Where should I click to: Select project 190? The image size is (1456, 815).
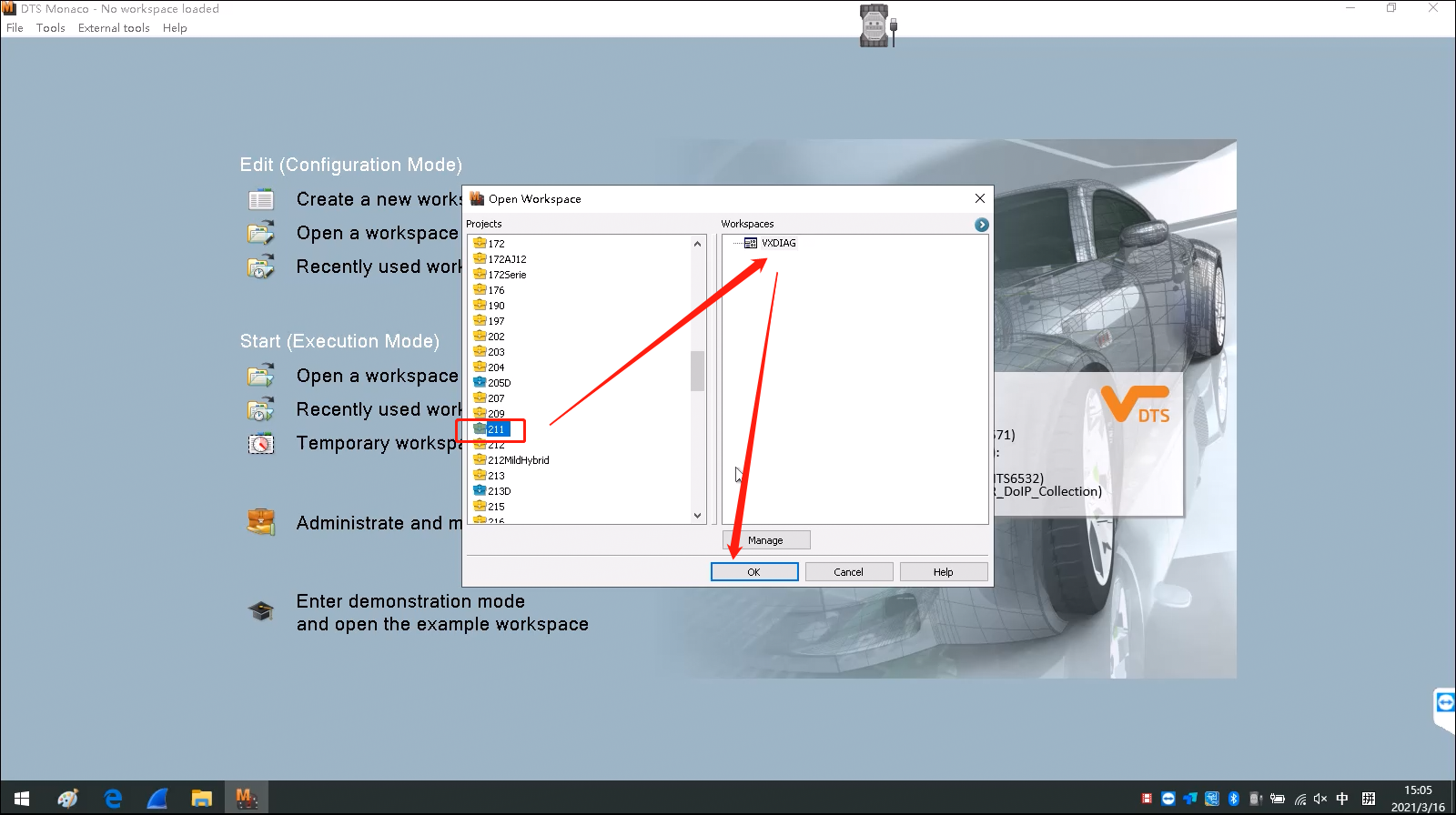489,306
